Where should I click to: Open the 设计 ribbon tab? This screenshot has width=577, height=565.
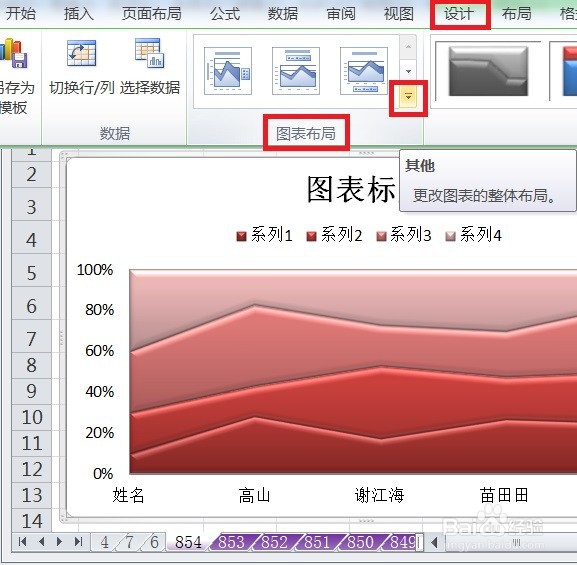[x=459, y=14]
